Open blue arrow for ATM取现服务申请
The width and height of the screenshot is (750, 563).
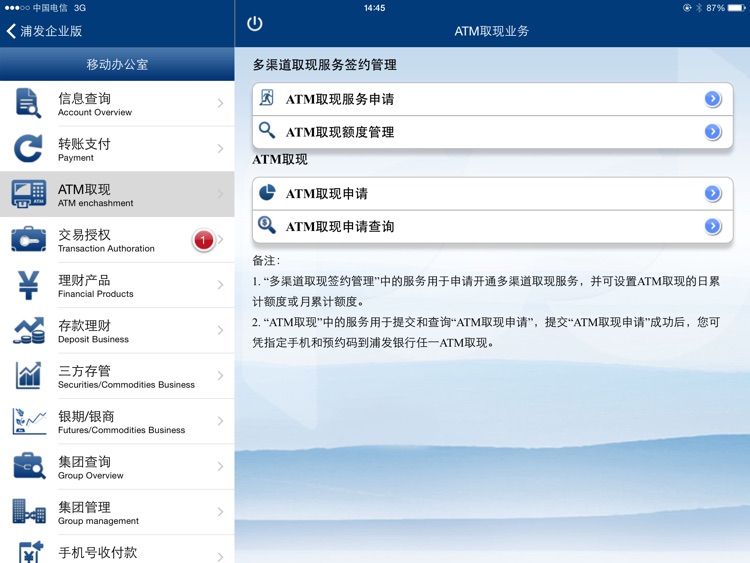[712, 99]
